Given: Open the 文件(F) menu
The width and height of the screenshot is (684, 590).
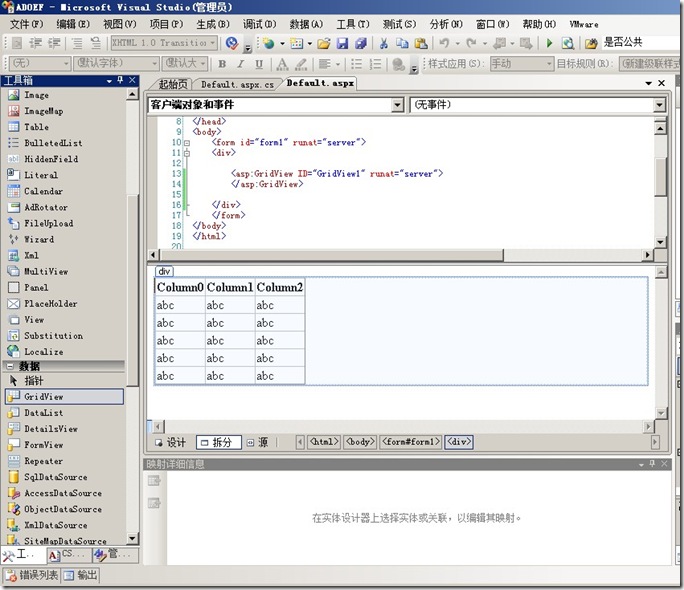Looking at the screenshot, I should point(27,24).
